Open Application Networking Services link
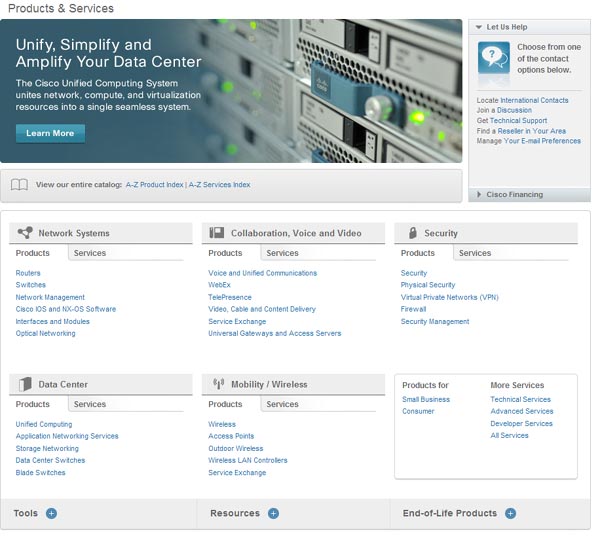This screenshot has height=538, width=600. coord(67,436)
